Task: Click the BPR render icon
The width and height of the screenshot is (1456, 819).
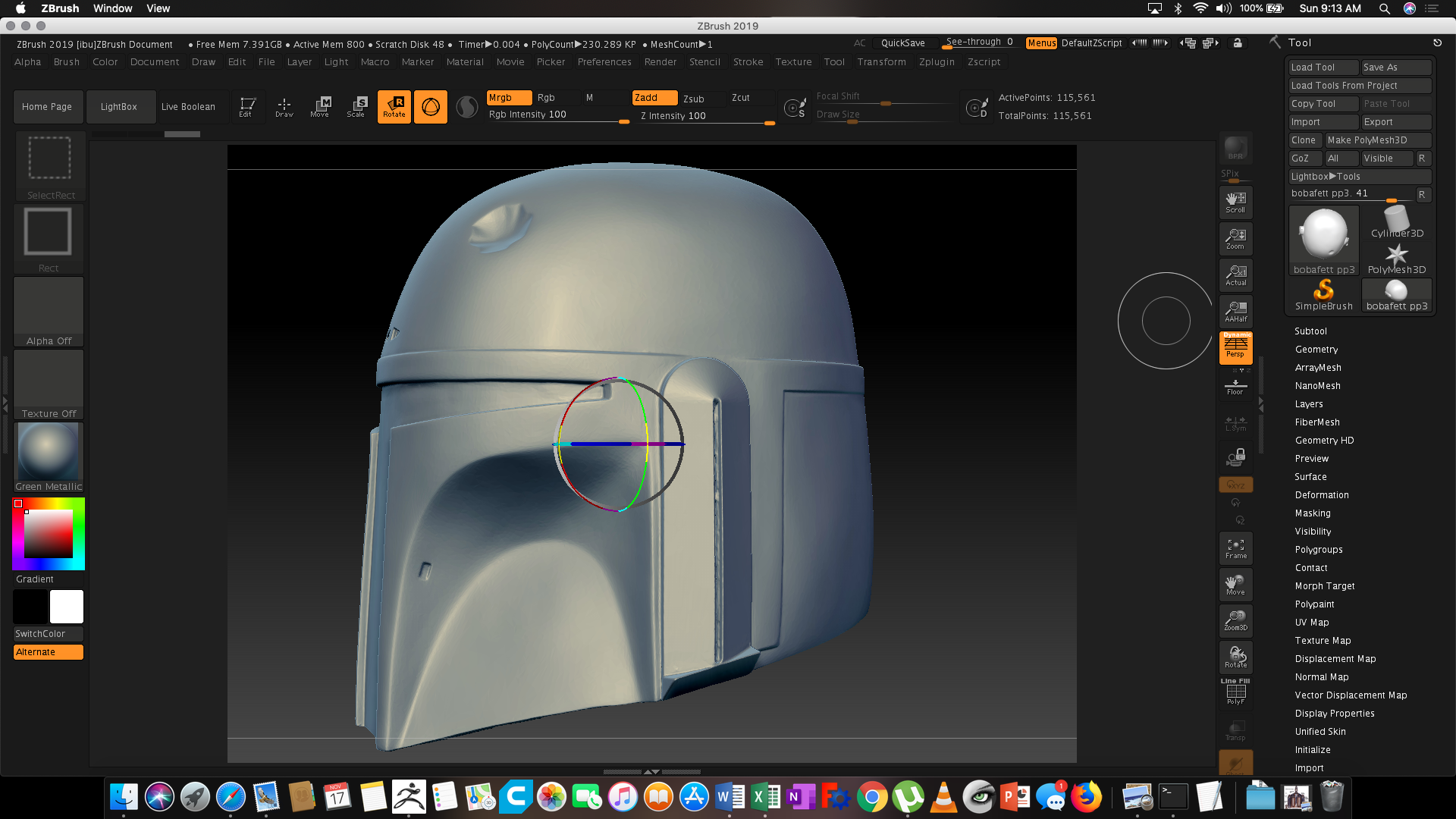Action: pyautogui.click(x=1235, y=148)
